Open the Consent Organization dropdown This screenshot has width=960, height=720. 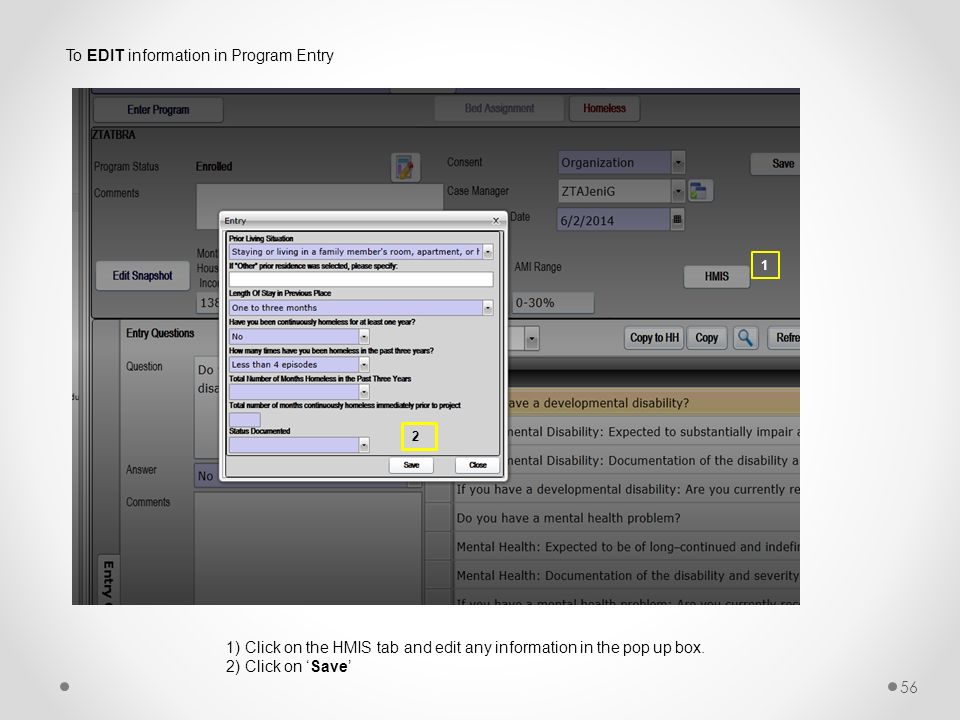point(678,163)
